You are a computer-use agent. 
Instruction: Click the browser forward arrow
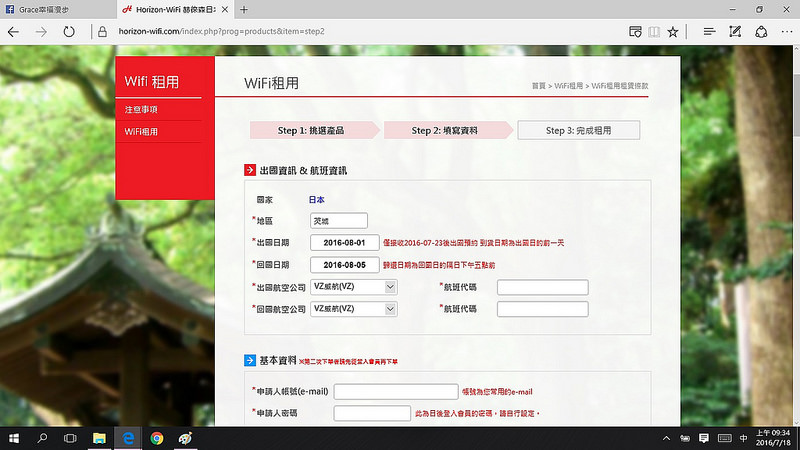(41, 32)
